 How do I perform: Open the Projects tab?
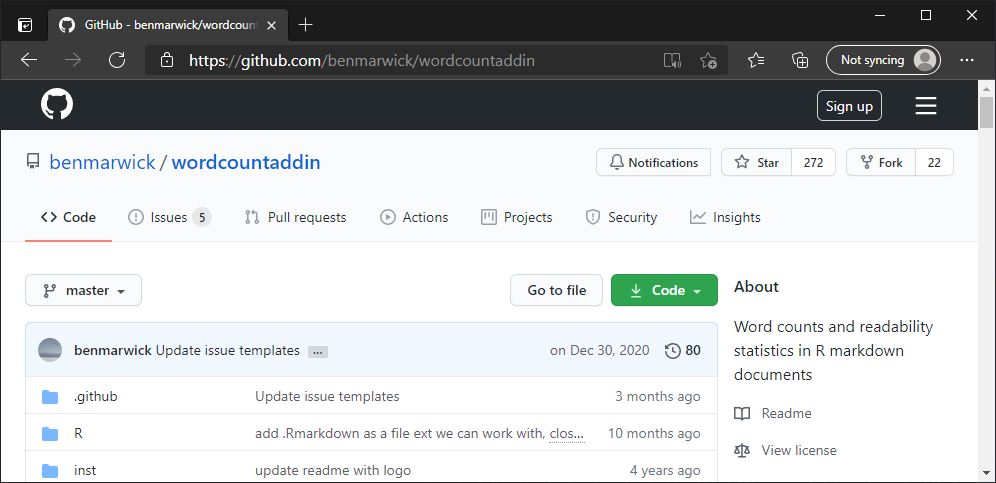[x=516, y=217]
